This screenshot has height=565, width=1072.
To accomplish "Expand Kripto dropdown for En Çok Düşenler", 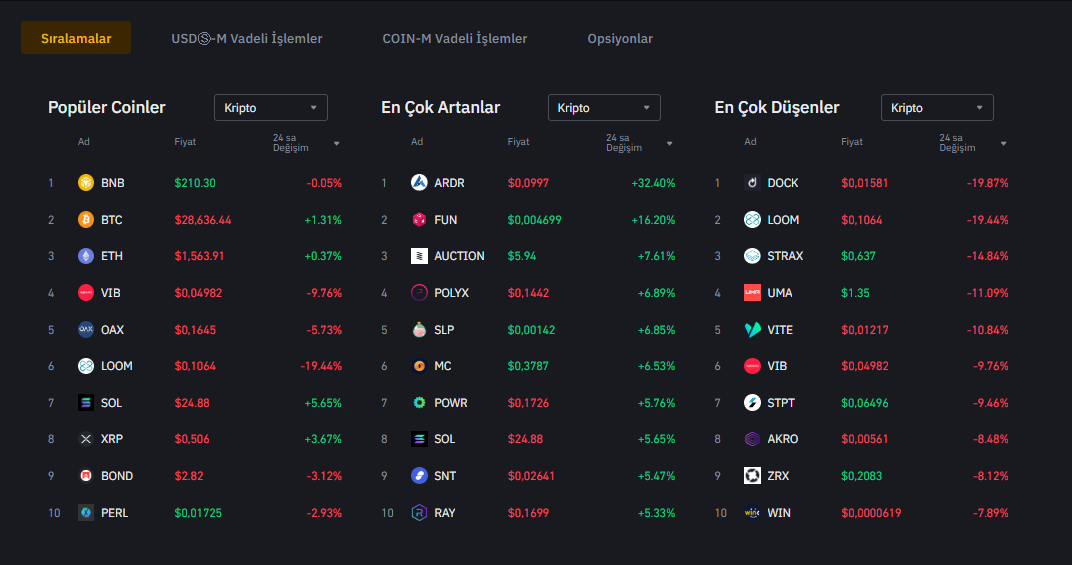I will tap(937, 108).
